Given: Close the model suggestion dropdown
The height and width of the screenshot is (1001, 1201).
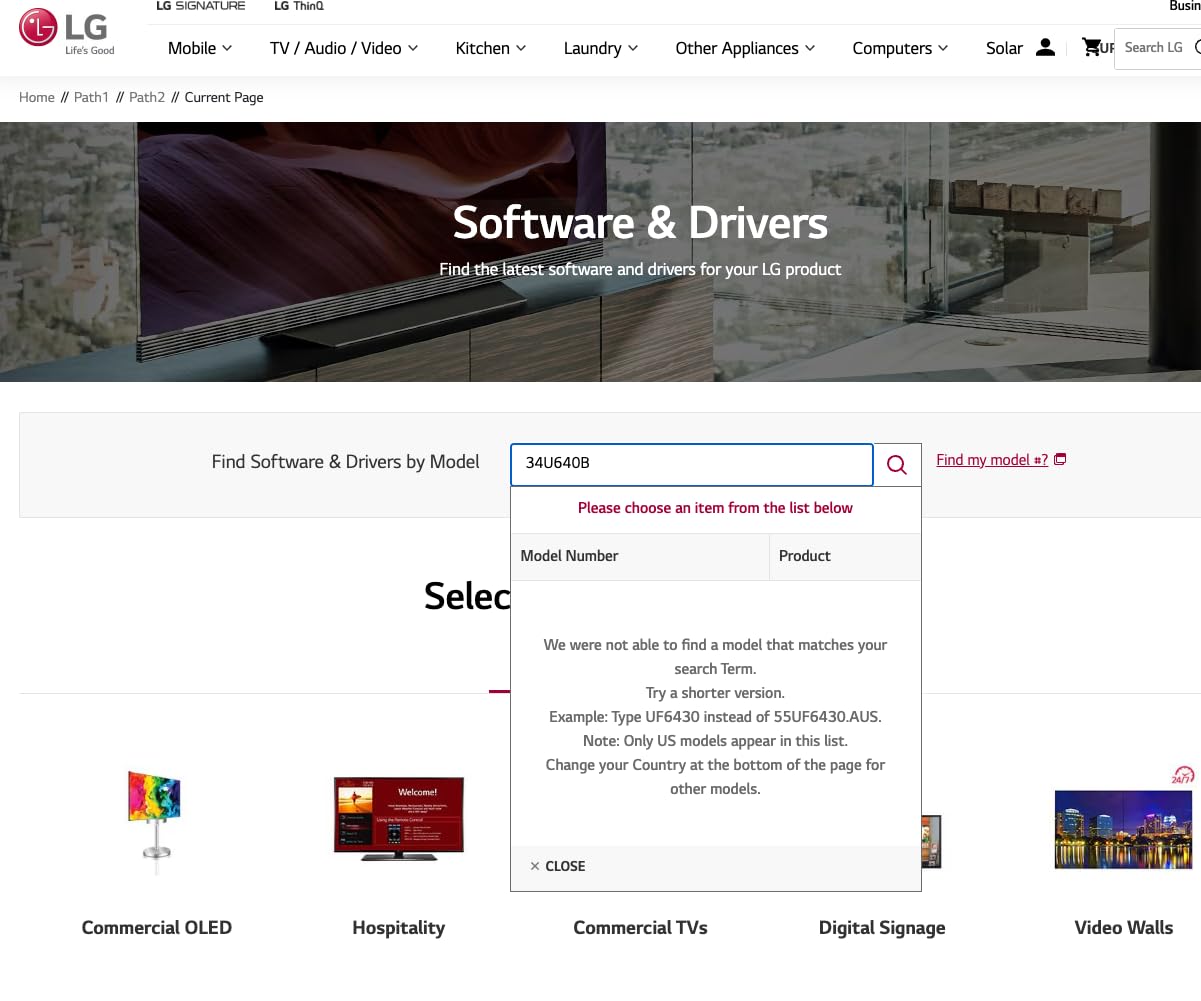Looking at the screenshot, I should pos(558,866).
